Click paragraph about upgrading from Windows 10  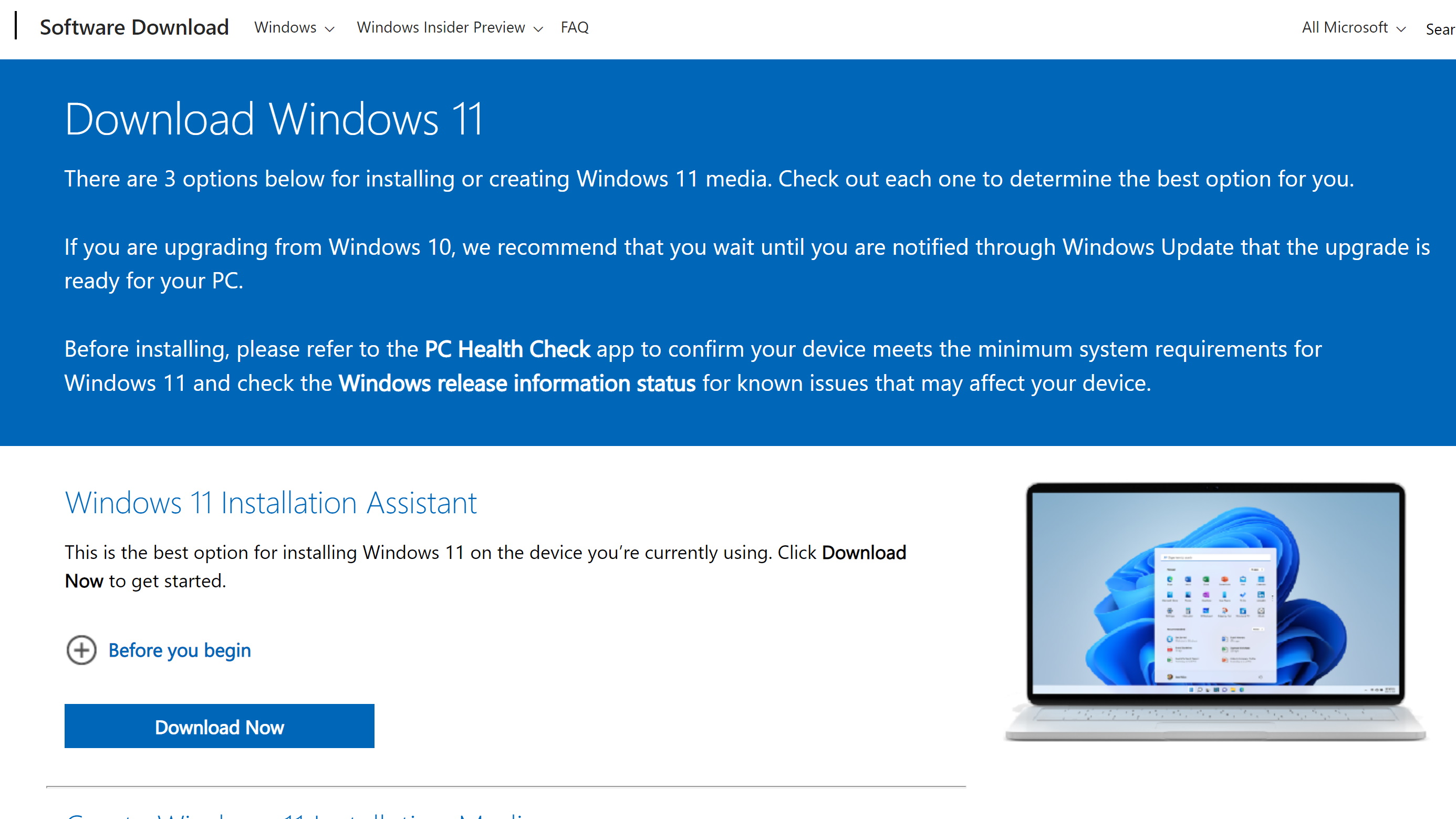click(x=747, y=264)
